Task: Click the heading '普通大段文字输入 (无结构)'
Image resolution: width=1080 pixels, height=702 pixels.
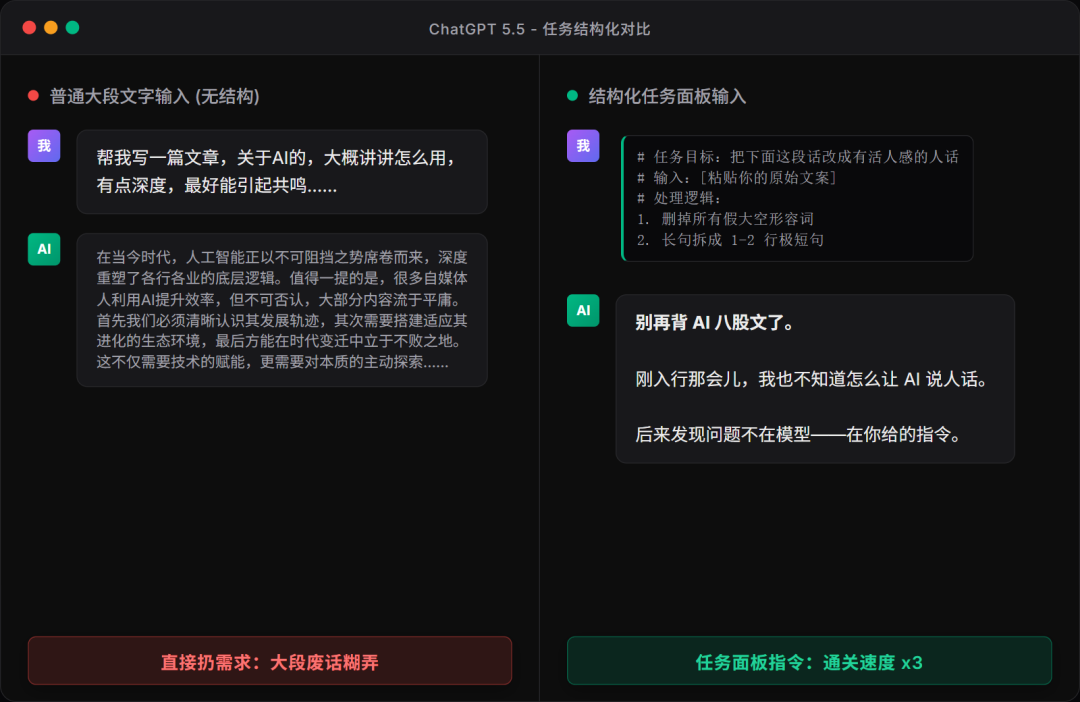Action: coord(154,96)
